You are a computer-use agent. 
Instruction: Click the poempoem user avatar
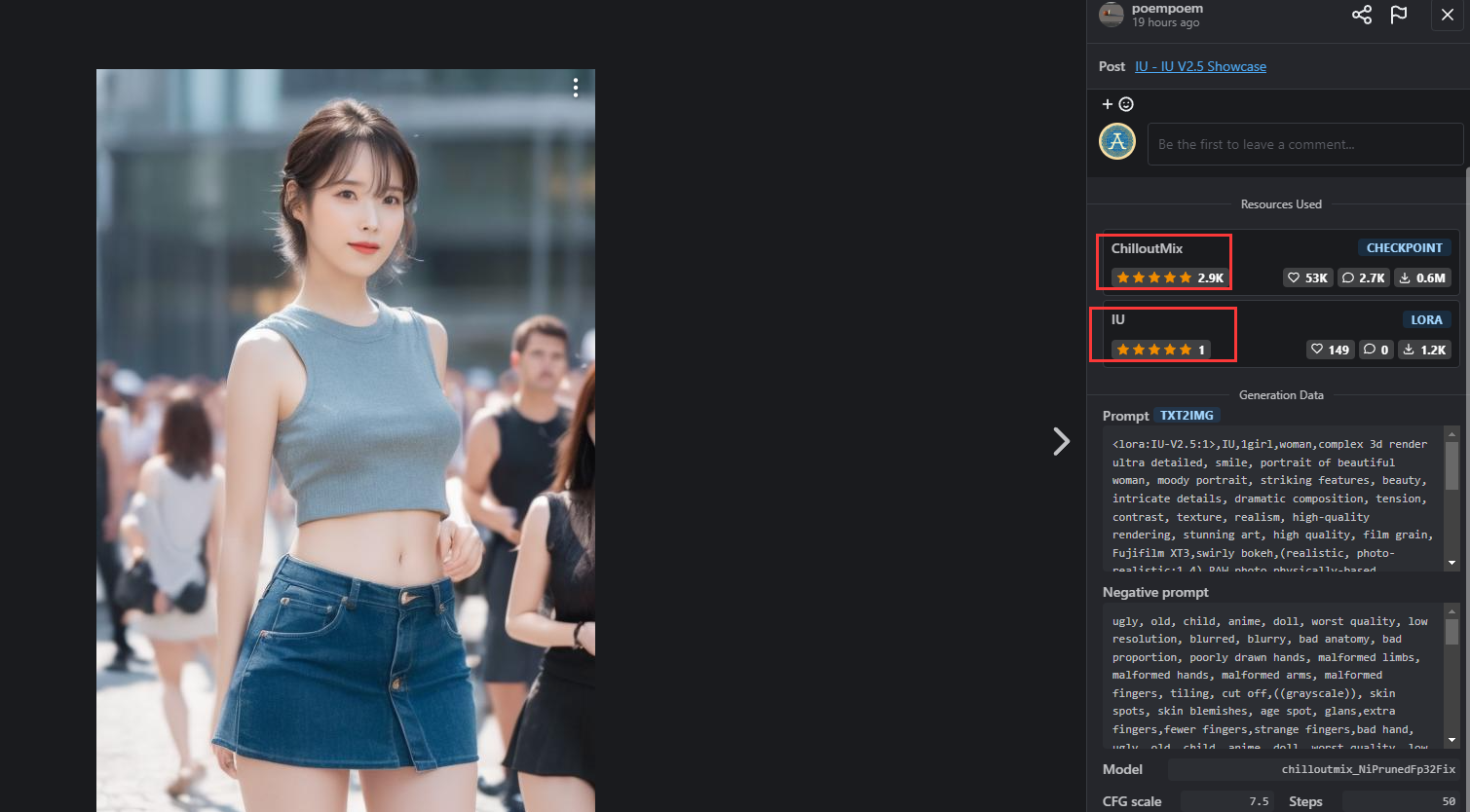click(1112, 14)
